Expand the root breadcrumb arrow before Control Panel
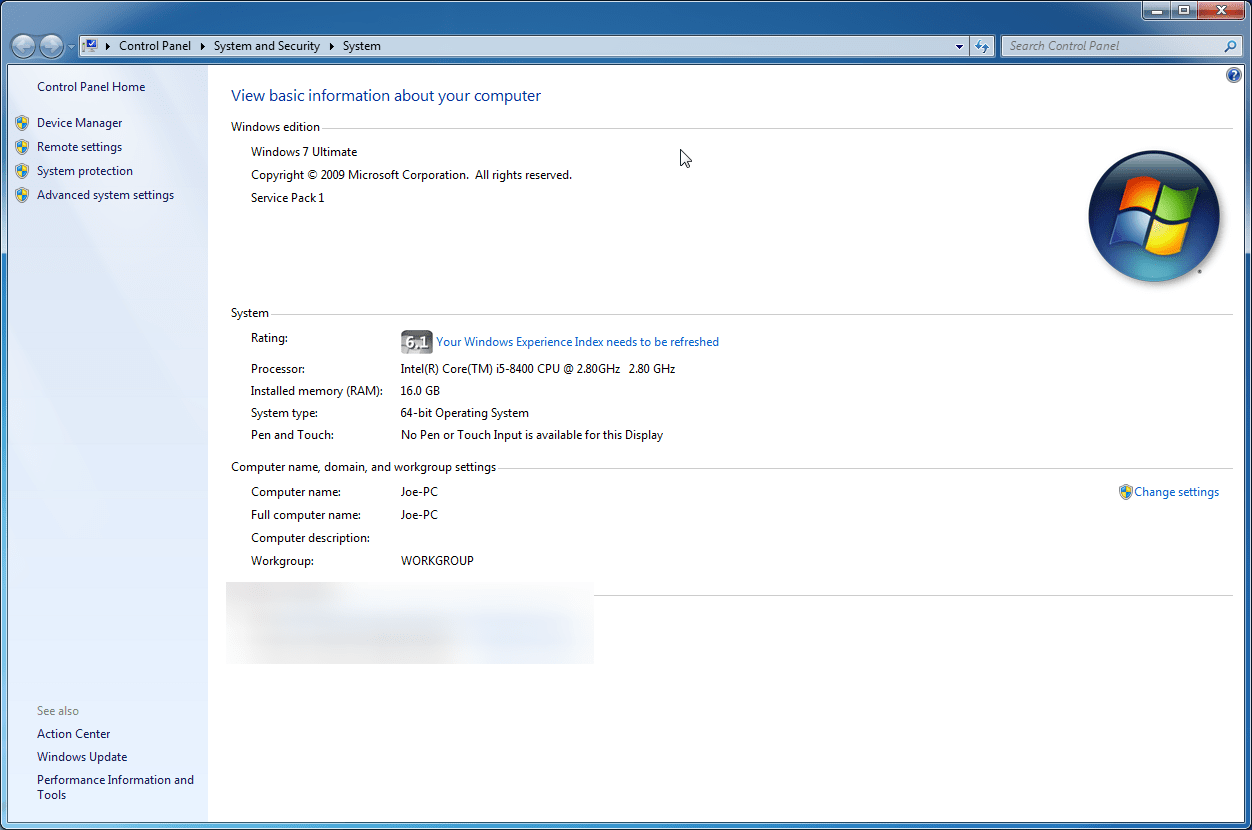The image size is (1252, 830). [108, 46]
